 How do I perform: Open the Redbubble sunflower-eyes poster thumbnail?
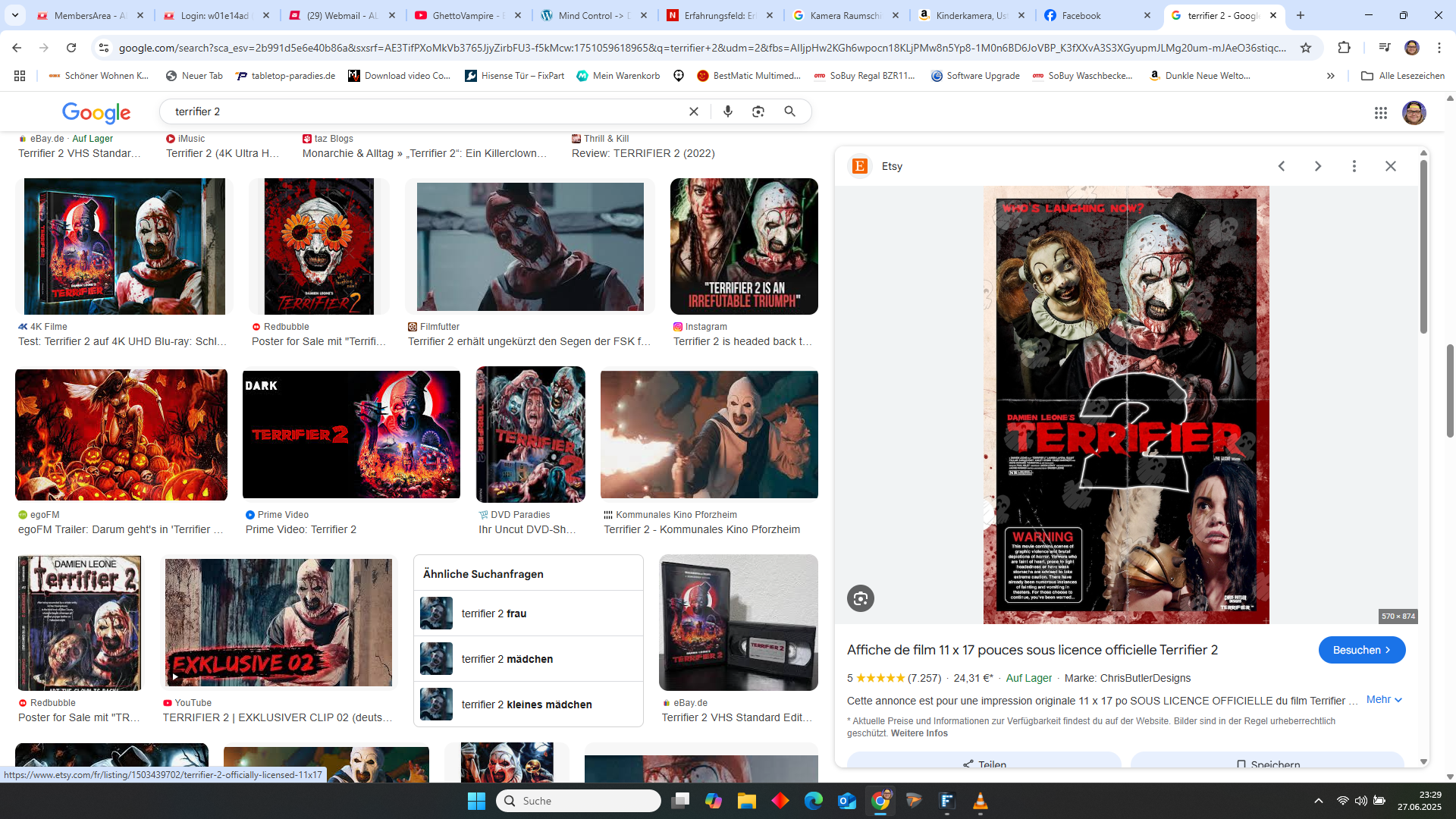click(x=319, y=246)
